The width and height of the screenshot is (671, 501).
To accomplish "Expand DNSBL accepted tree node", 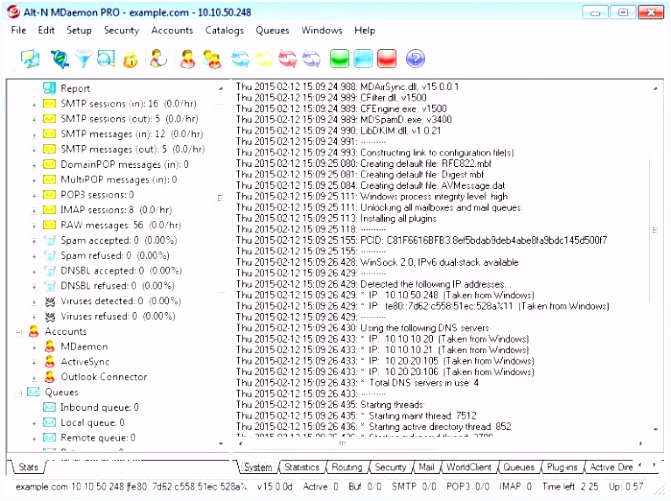I will click(34, 271).
